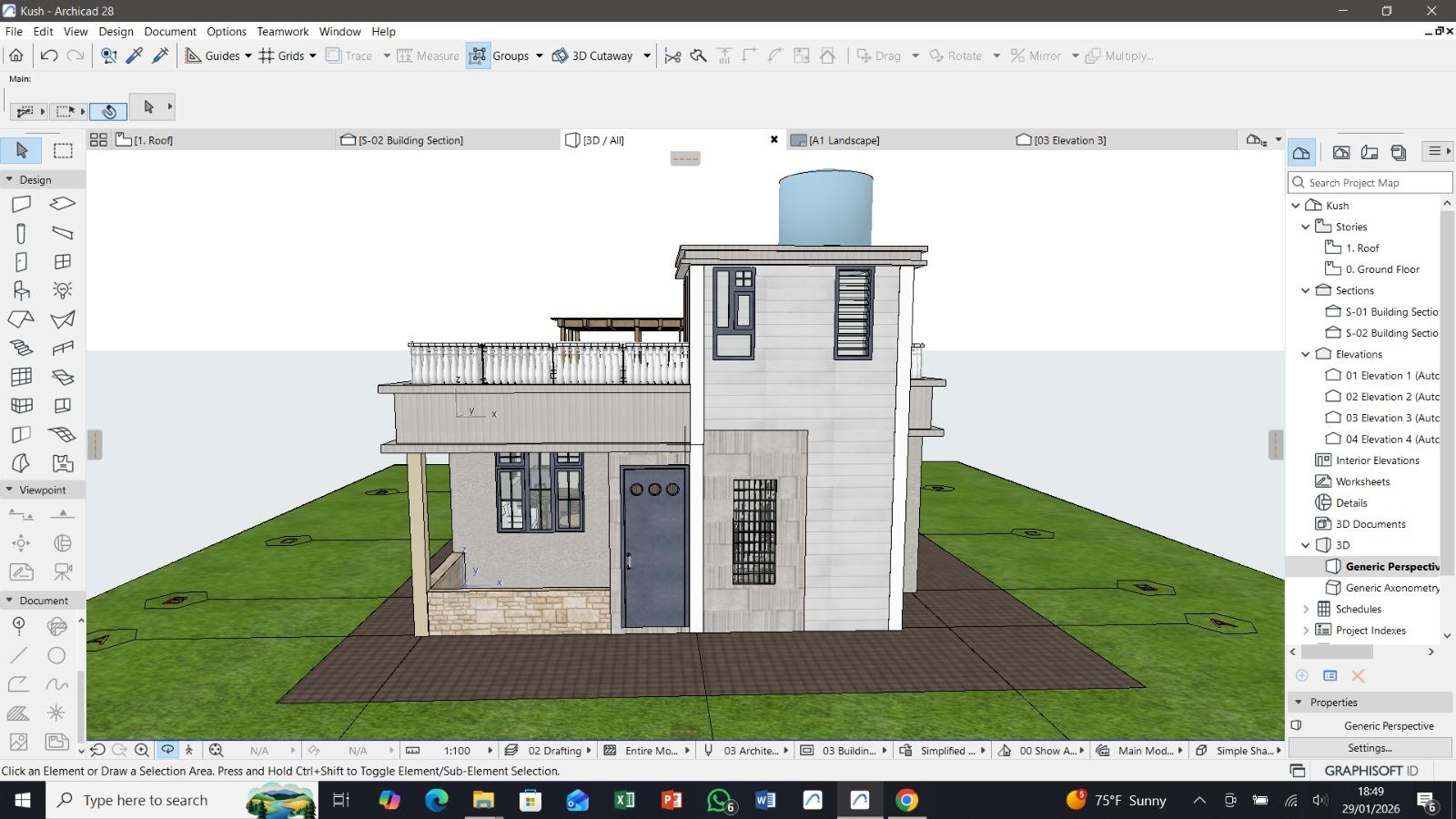The height and width of the screenshot is (819, 1456).
Task: Select the Lamp tool
Action: (62, 290)
